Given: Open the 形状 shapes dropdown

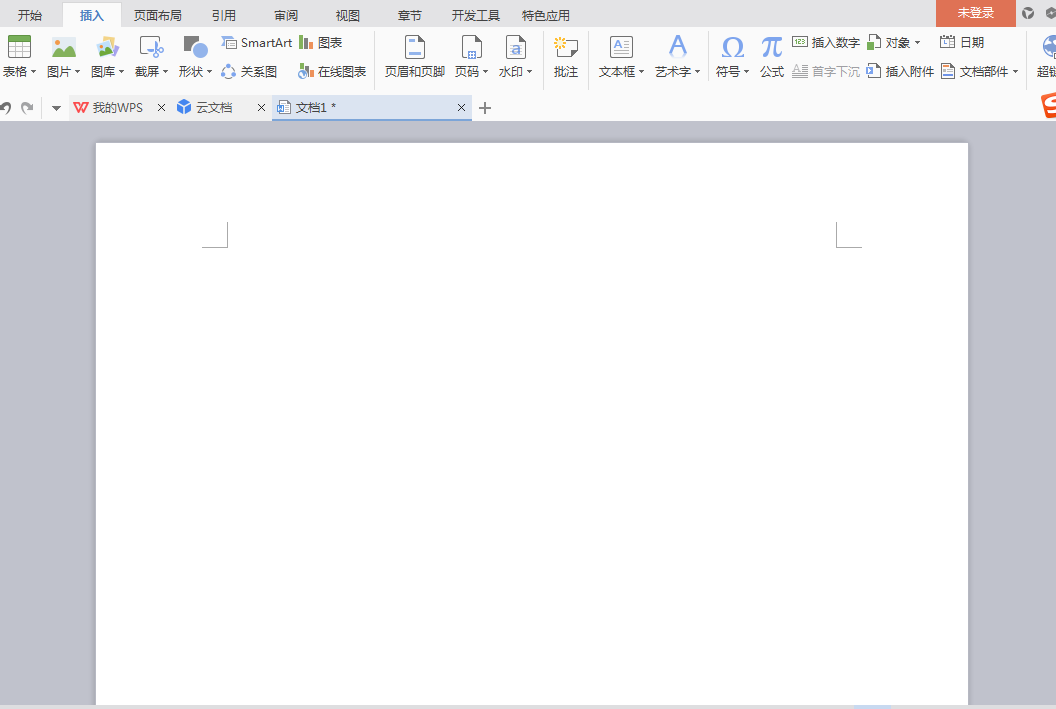Looking at the screenshot, I should (195, 72).
